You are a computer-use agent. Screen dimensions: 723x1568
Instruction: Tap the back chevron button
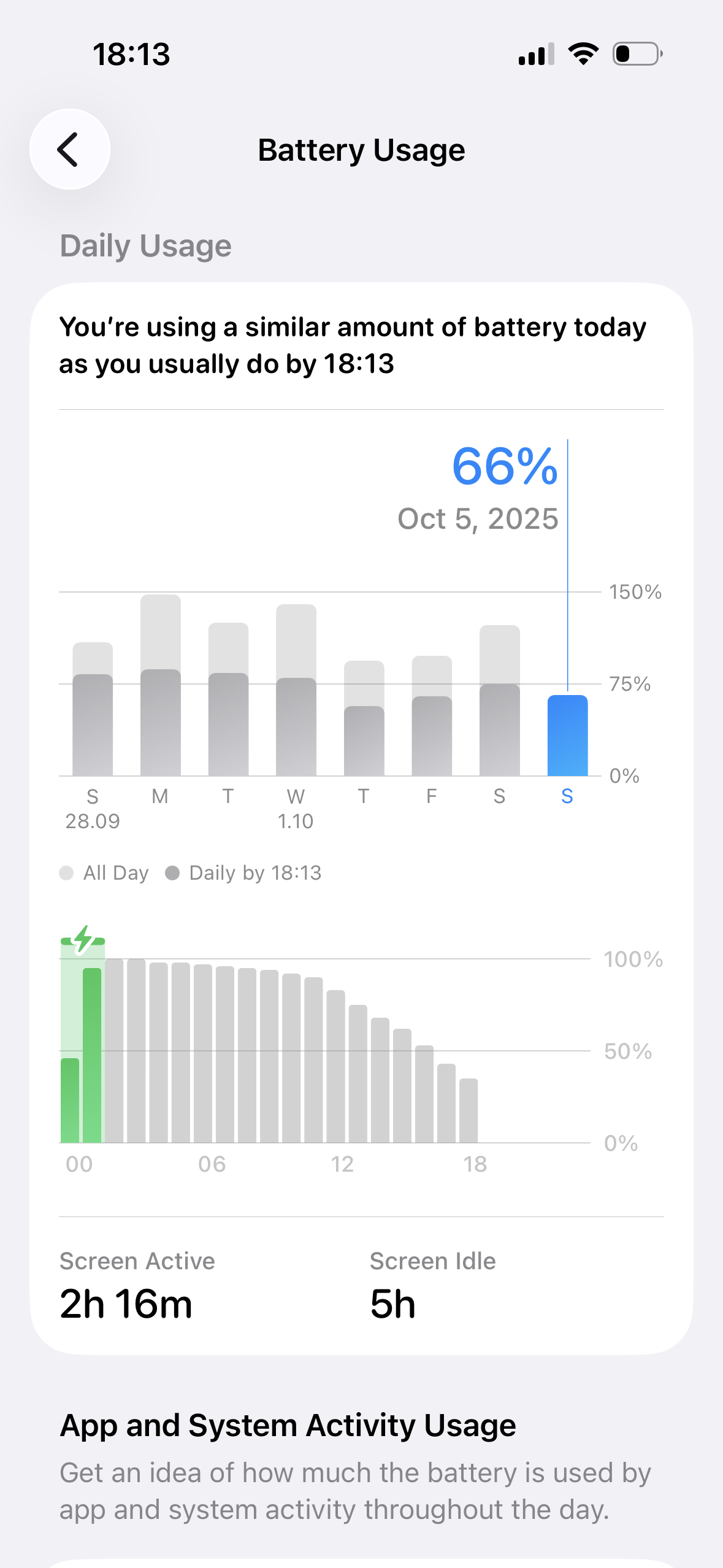click(x=69, y=149)
